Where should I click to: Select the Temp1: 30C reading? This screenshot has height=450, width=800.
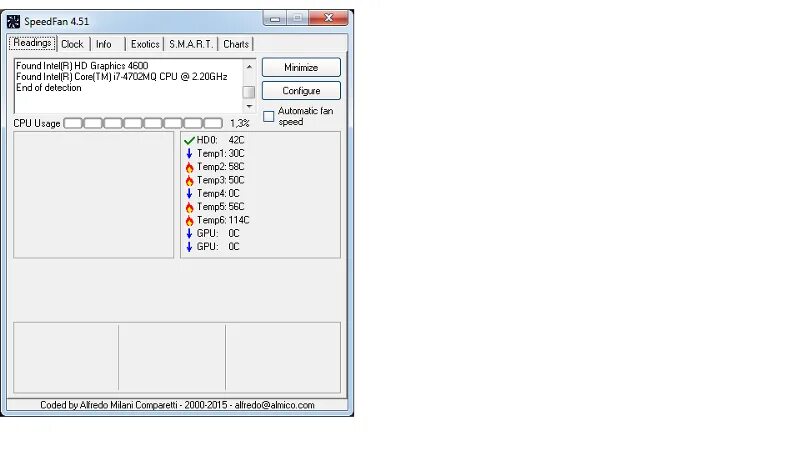220,154
